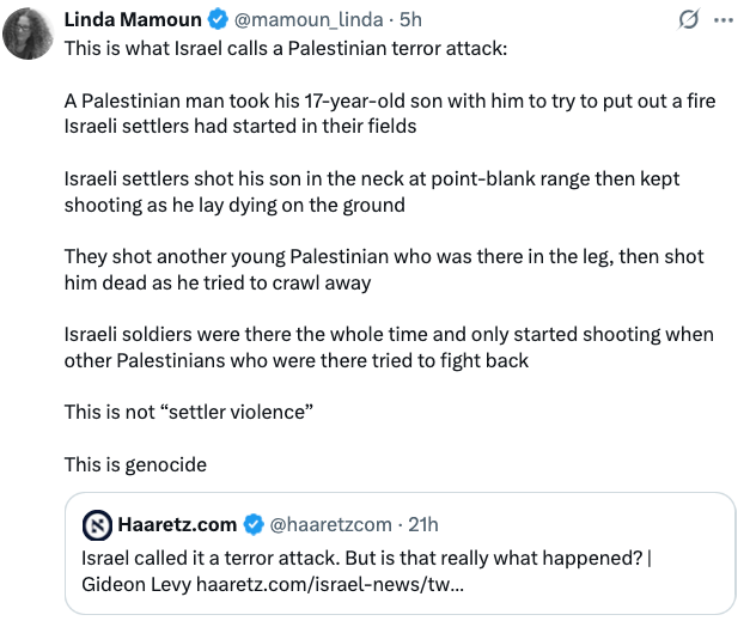
Task: Click the 'This is genocide' line
Action: point(135,465)
